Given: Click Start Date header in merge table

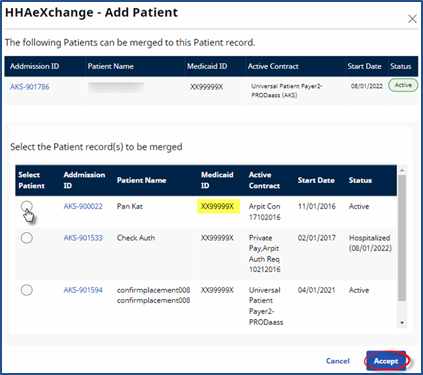Looking at the screenshot, I should [316, 180].
